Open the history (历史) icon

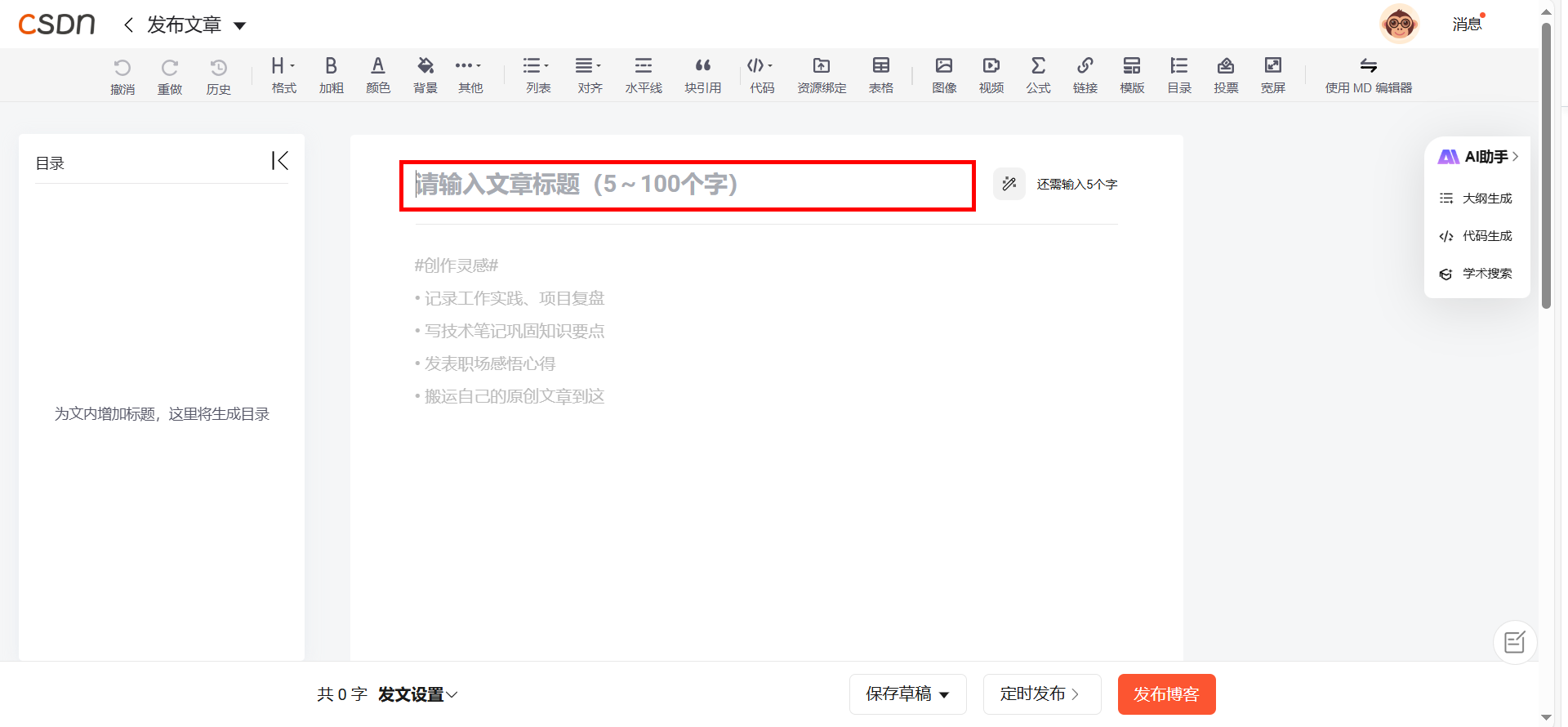click(x=218, y=69)
